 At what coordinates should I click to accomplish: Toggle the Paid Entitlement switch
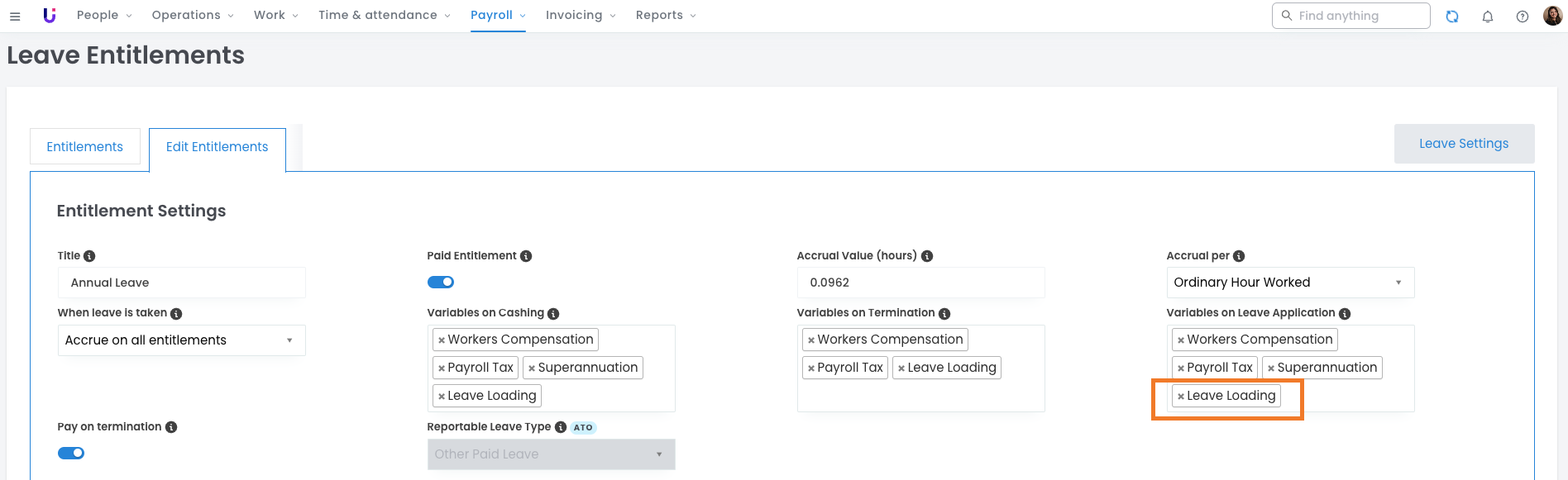click(441, 283)
